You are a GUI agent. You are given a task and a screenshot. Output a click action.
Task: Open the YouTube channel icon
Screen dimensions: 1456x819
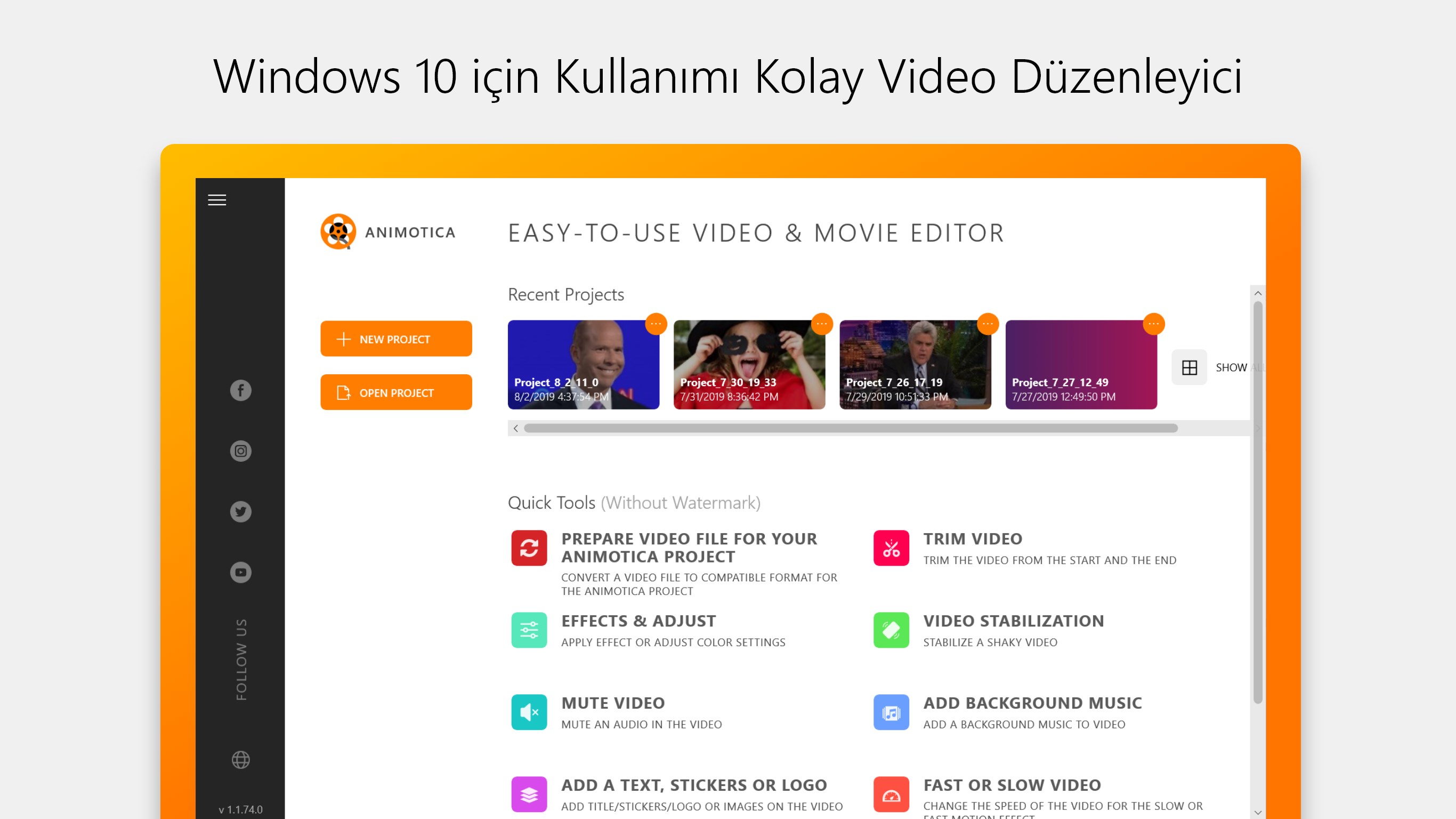tap(241, 573)
